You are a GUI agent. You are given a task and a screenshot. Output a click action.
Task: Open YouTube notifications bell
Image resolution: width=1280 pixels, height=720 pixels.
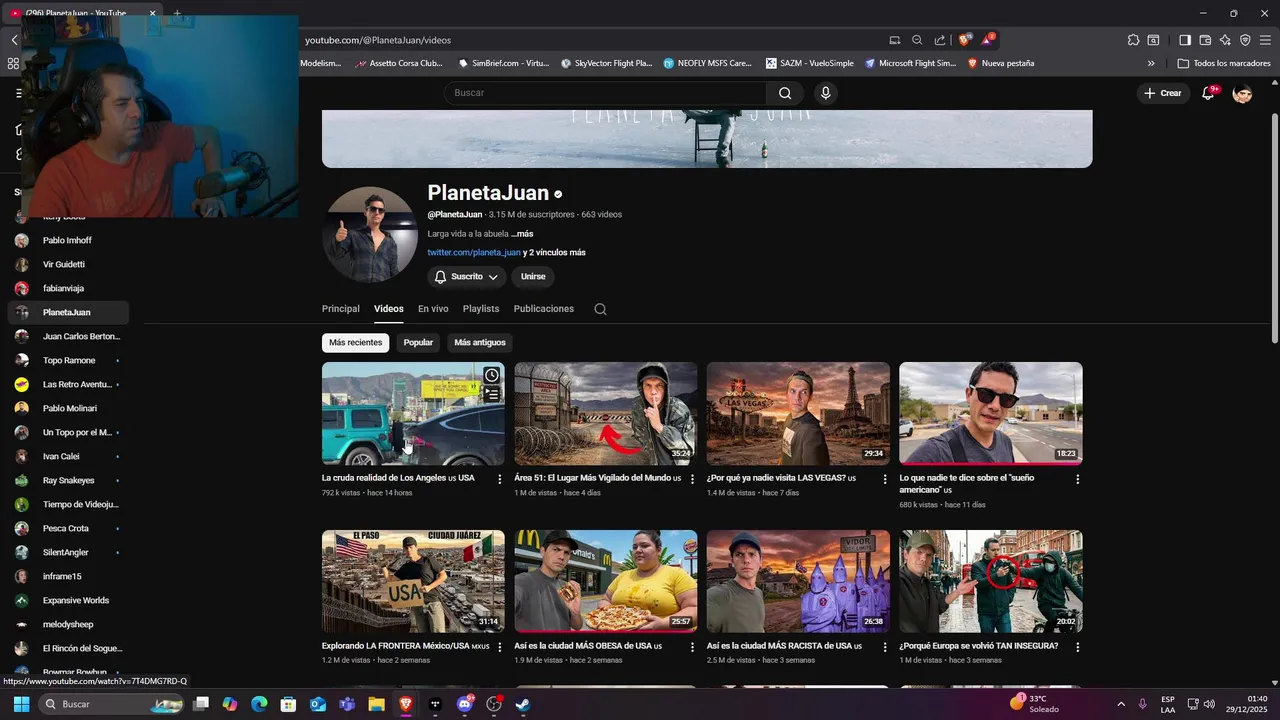click(1208, 93)
